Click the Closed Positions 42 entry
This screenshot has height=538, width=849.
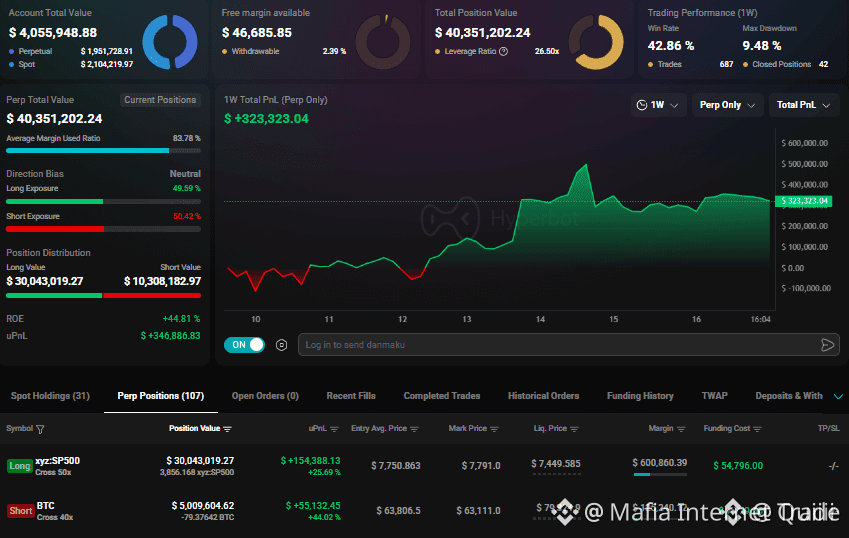click(786, 64)
